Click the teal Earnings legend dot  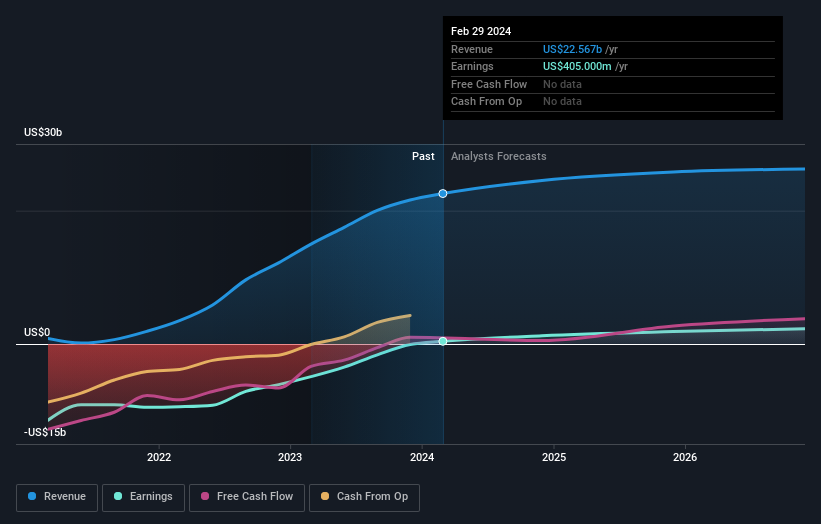[x=118, y=496]
